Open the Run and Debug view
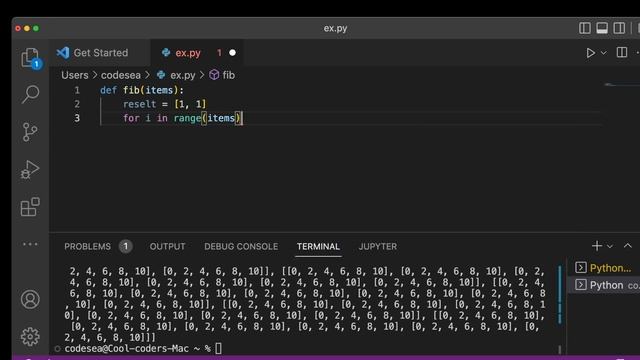Image resolution: width=640 pixels, height=360 pixels. 30,169
